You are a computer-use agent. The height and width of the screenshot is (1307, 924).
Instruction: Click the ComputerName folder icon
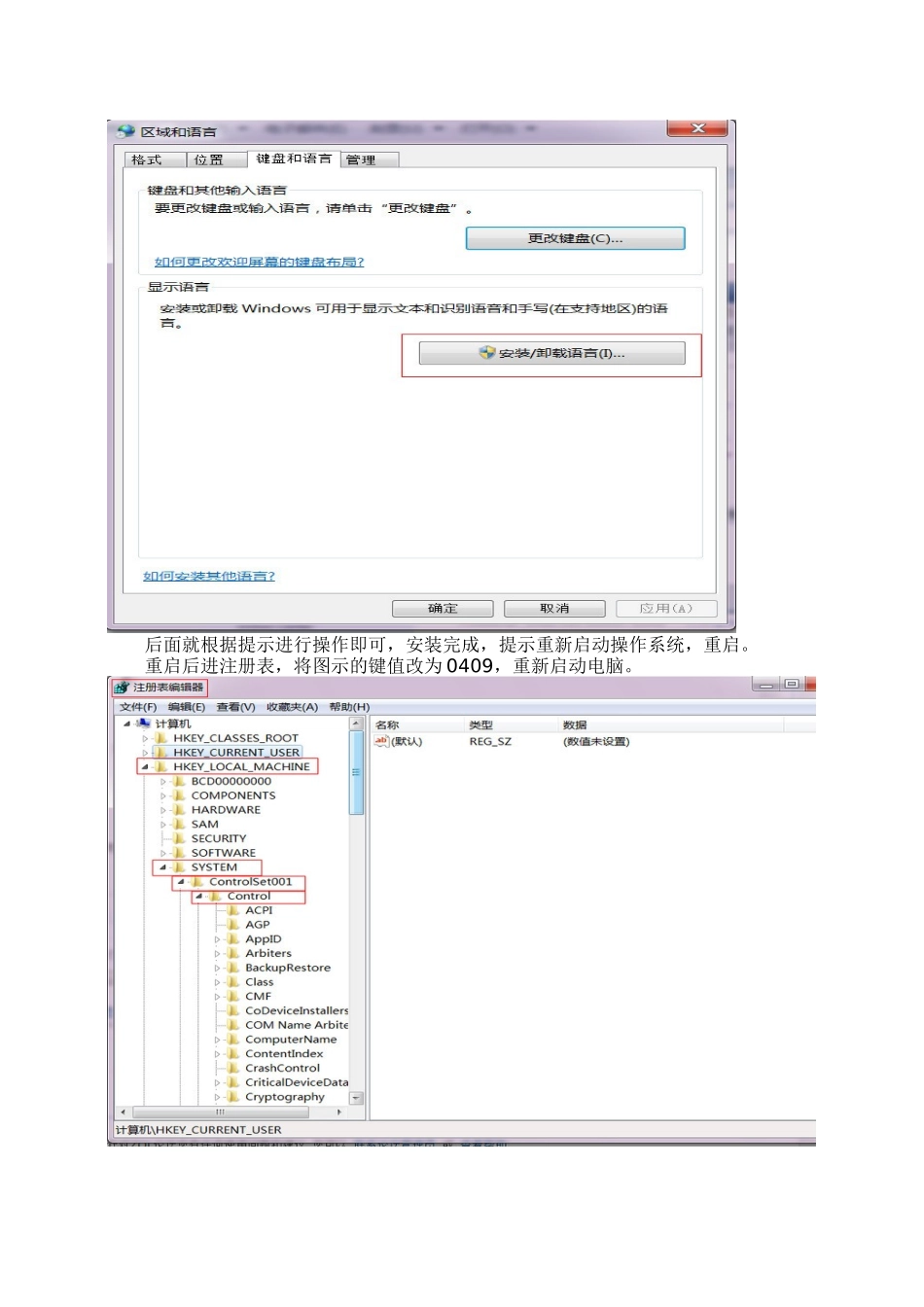coord(233,1040)
